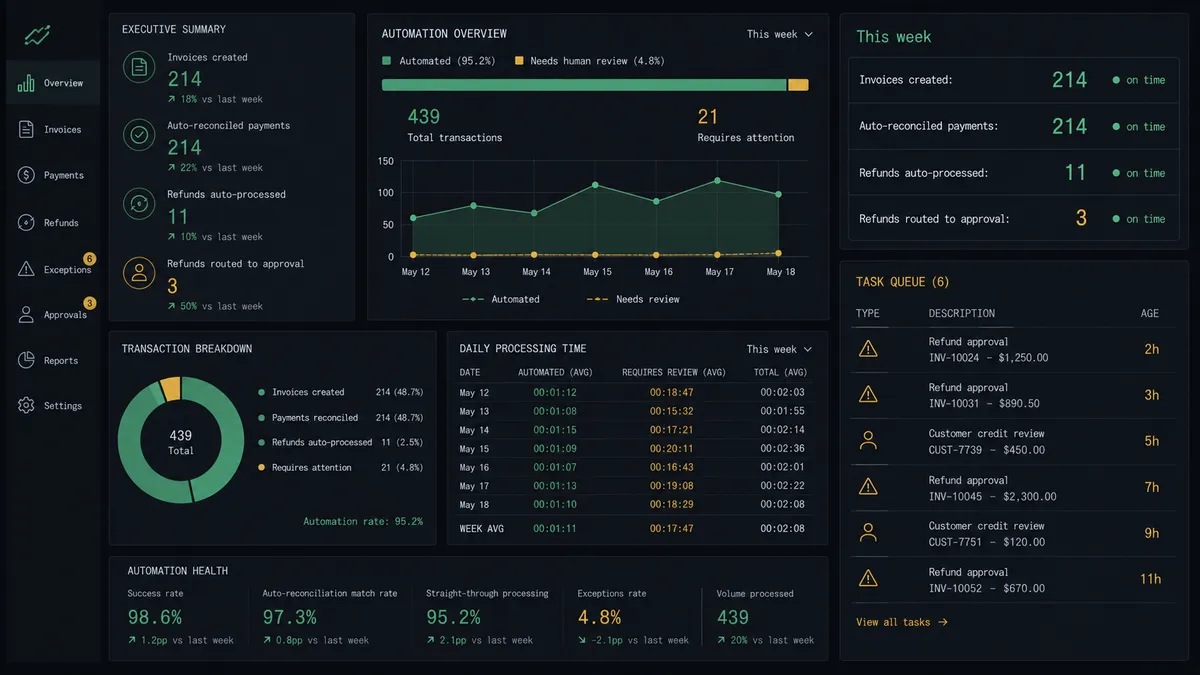Click the Automation rate: 95.2% text

(363, 521)
